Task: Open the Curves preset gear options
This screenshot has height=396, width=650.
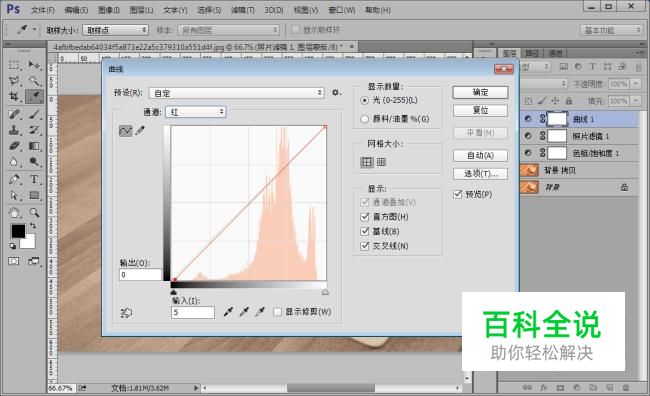Action: click(x=336, y=92)
